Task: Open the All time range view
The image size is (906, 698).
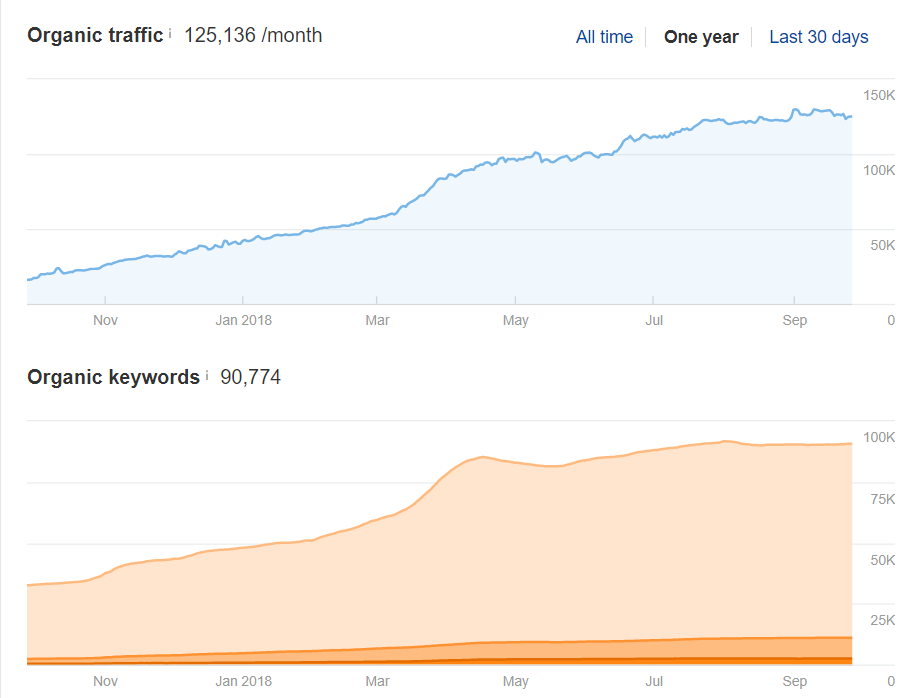Action: click(x=604, y=37)
